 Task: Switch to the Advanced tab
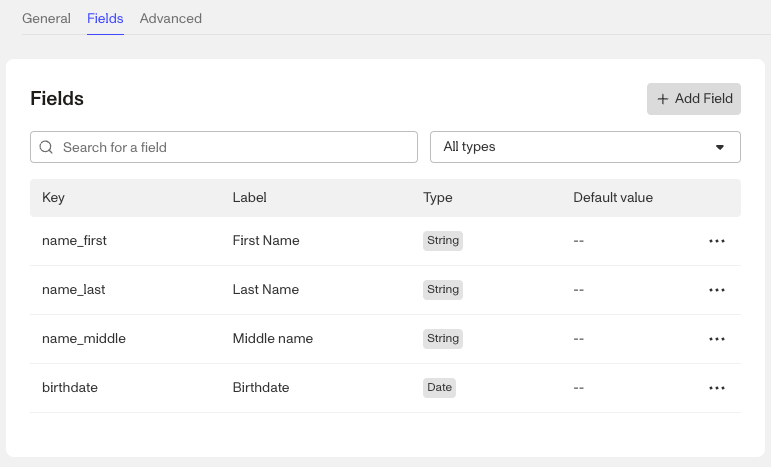171,19
